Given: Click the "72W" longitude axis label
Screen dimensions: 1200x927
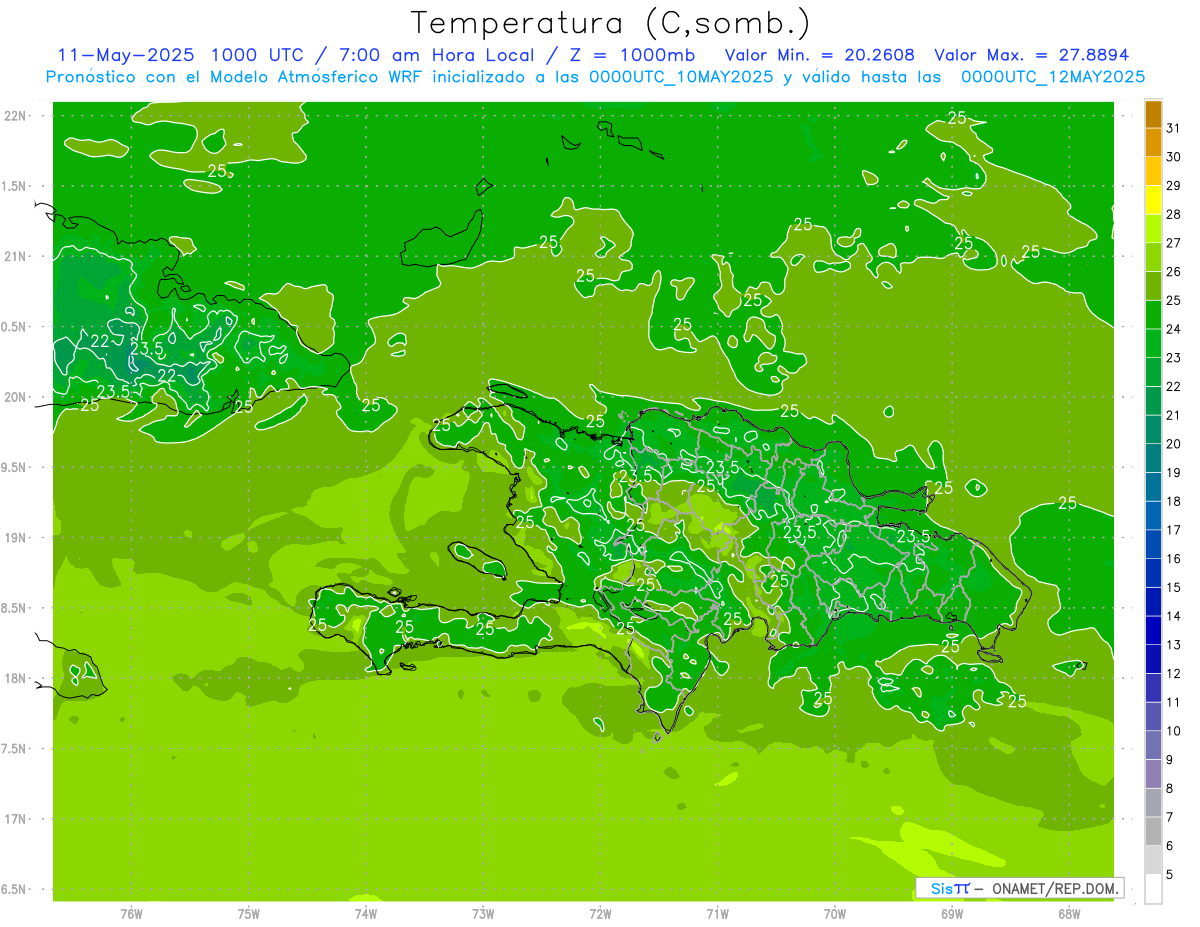Looking at the screenshot, I should (x=600, y=914).
